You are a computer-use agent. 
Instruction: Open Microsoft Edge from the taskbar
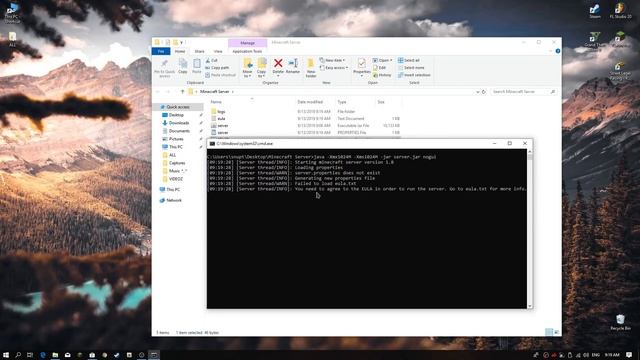42,355
